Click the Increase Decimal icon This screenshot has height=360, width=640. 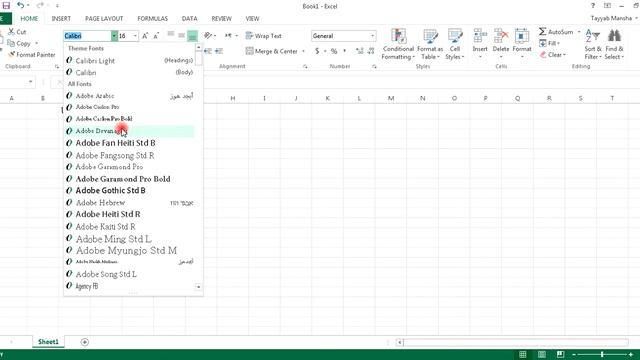click(360, 51)
